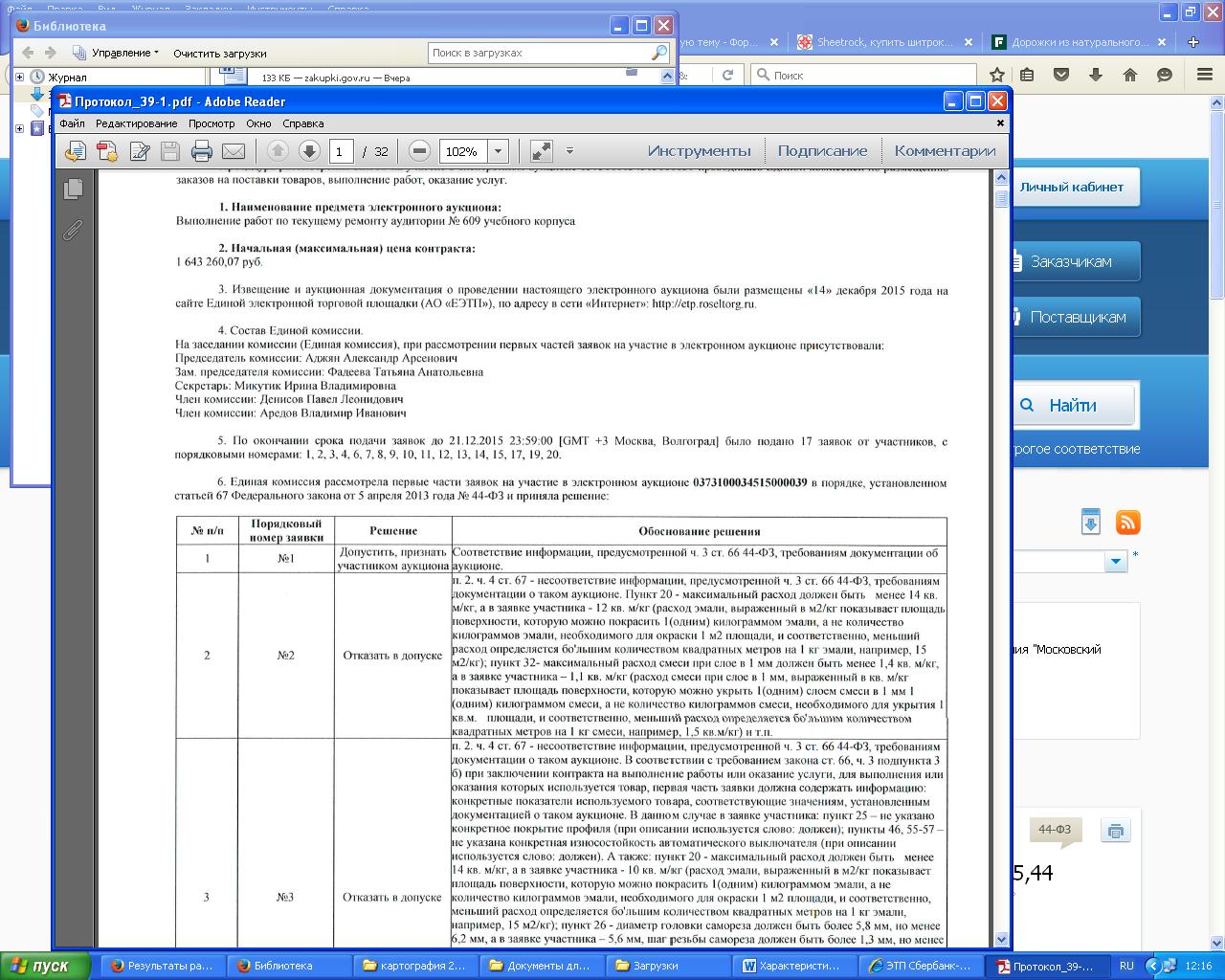Open the Просмотр menu
The image size is (1225, 980).
[x=212, y=123]
